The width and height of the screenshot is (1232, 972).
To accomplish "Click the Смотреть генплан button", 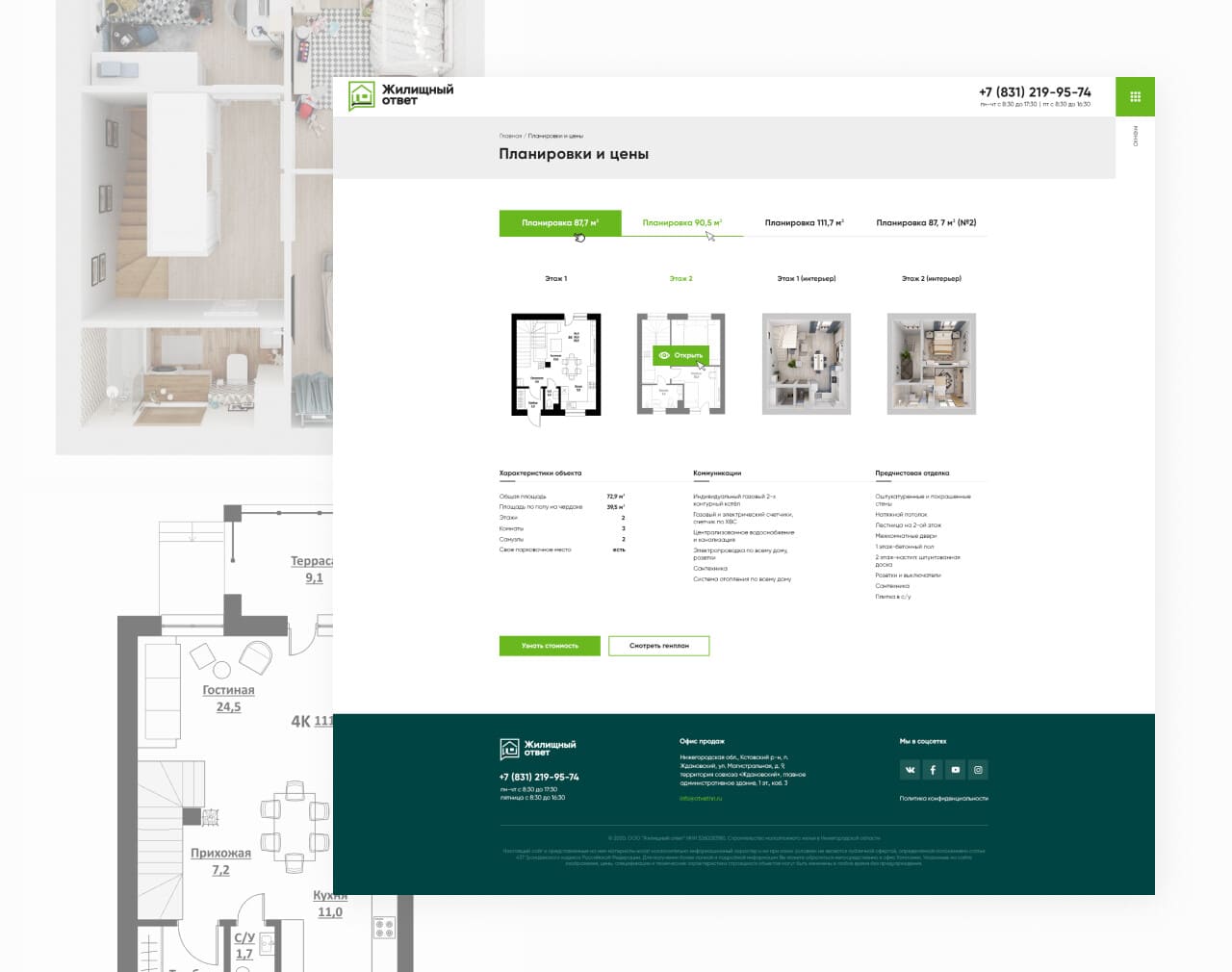I will (659, 646).
